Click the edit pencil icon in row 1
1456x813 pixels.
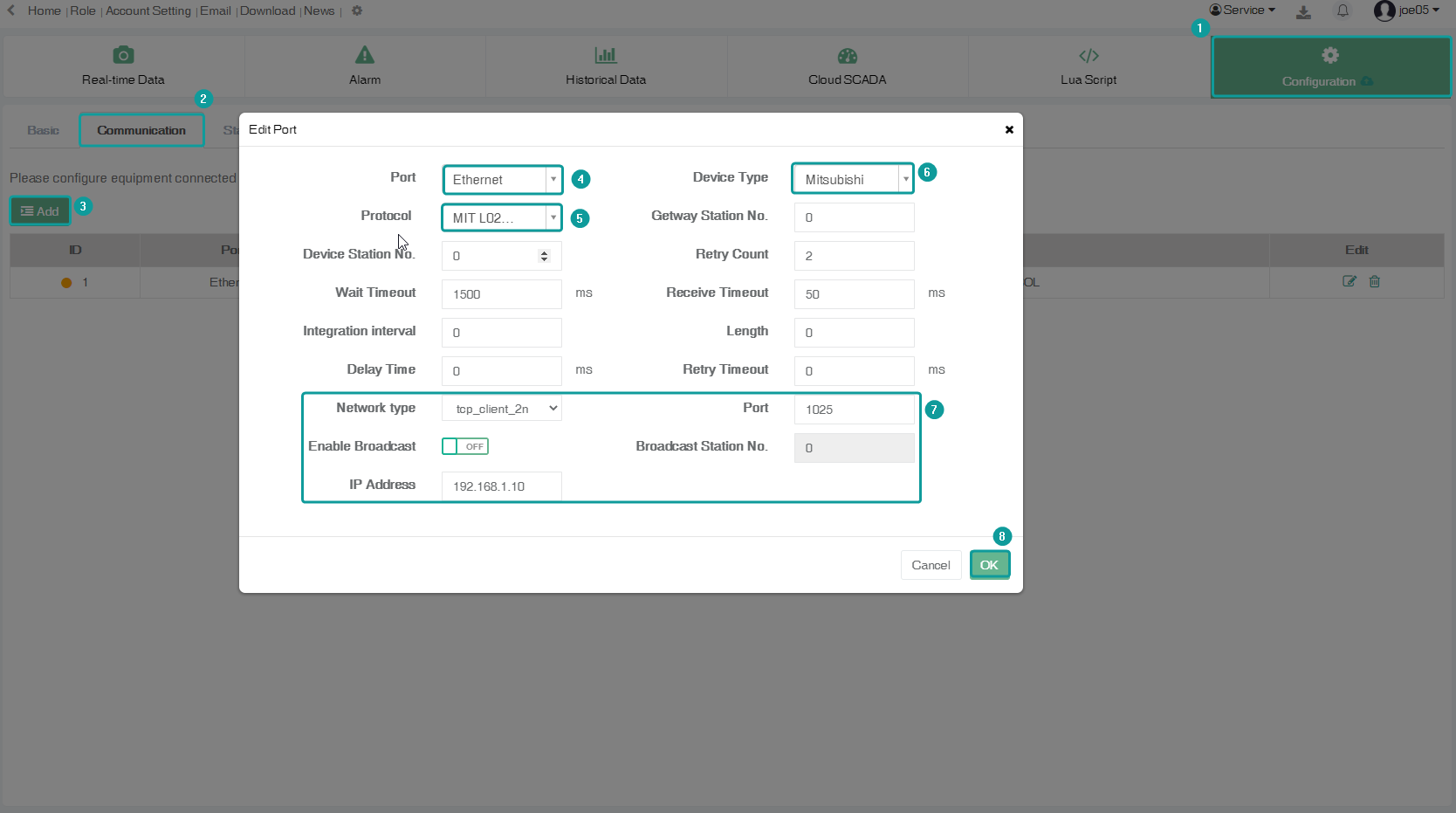point(1349,281)
